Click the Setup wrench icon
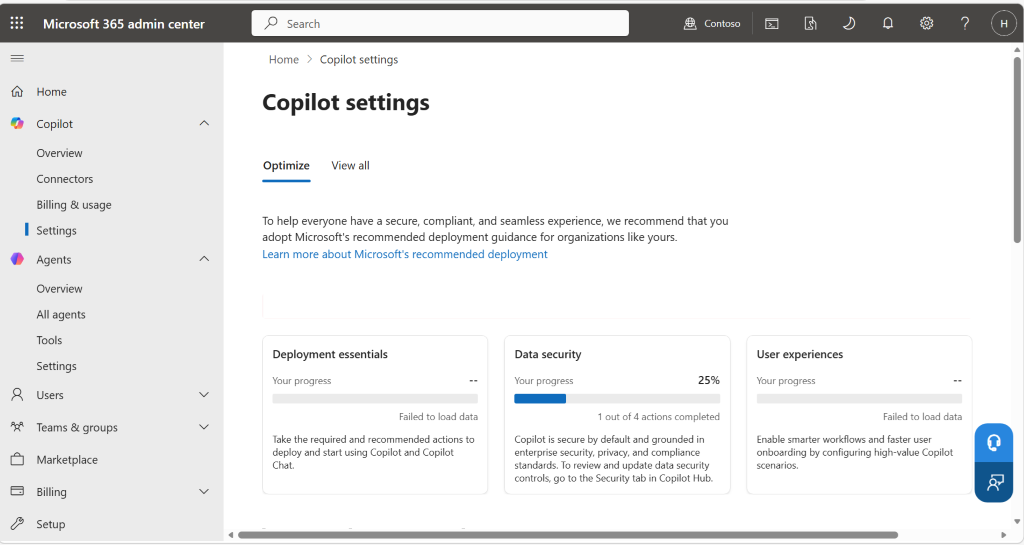 (x=18, y=523)
